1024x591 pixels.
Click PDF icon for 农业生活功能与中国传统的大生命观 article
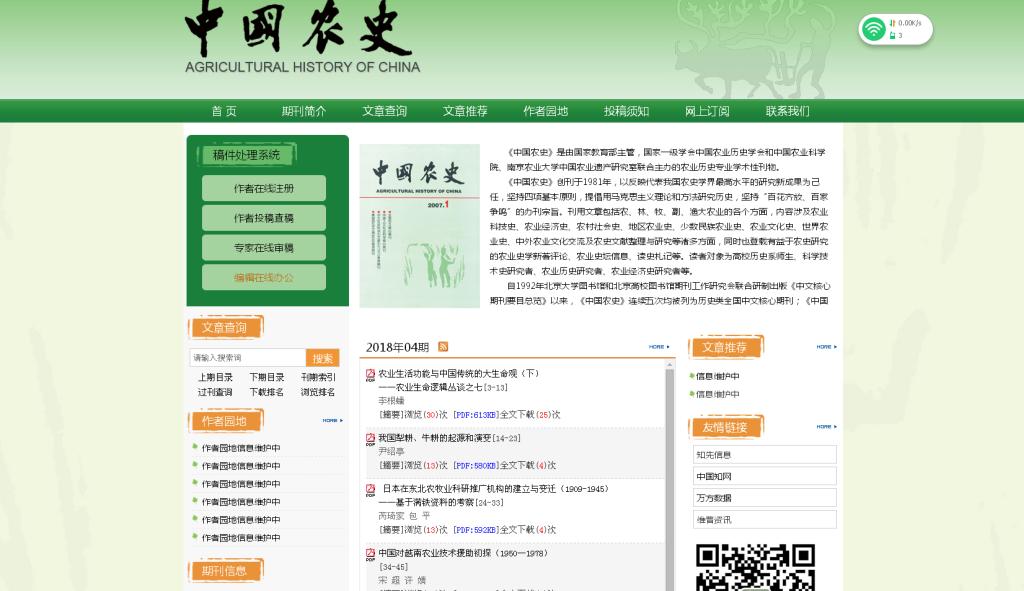click(370, 375)
